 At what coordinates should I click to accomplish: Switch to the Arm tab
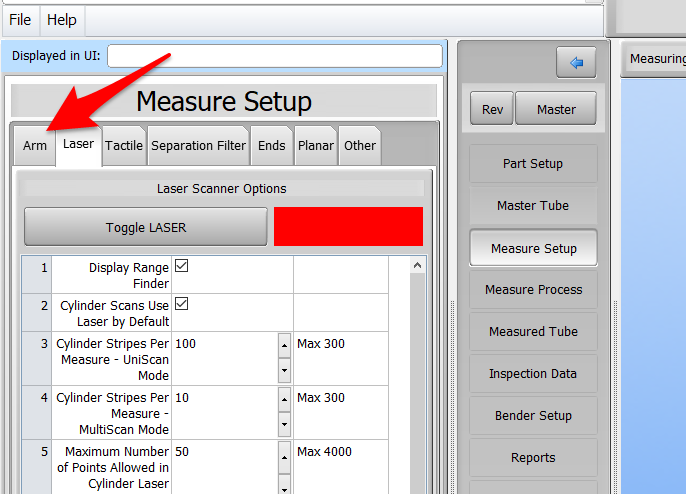[x=35, y=146]
